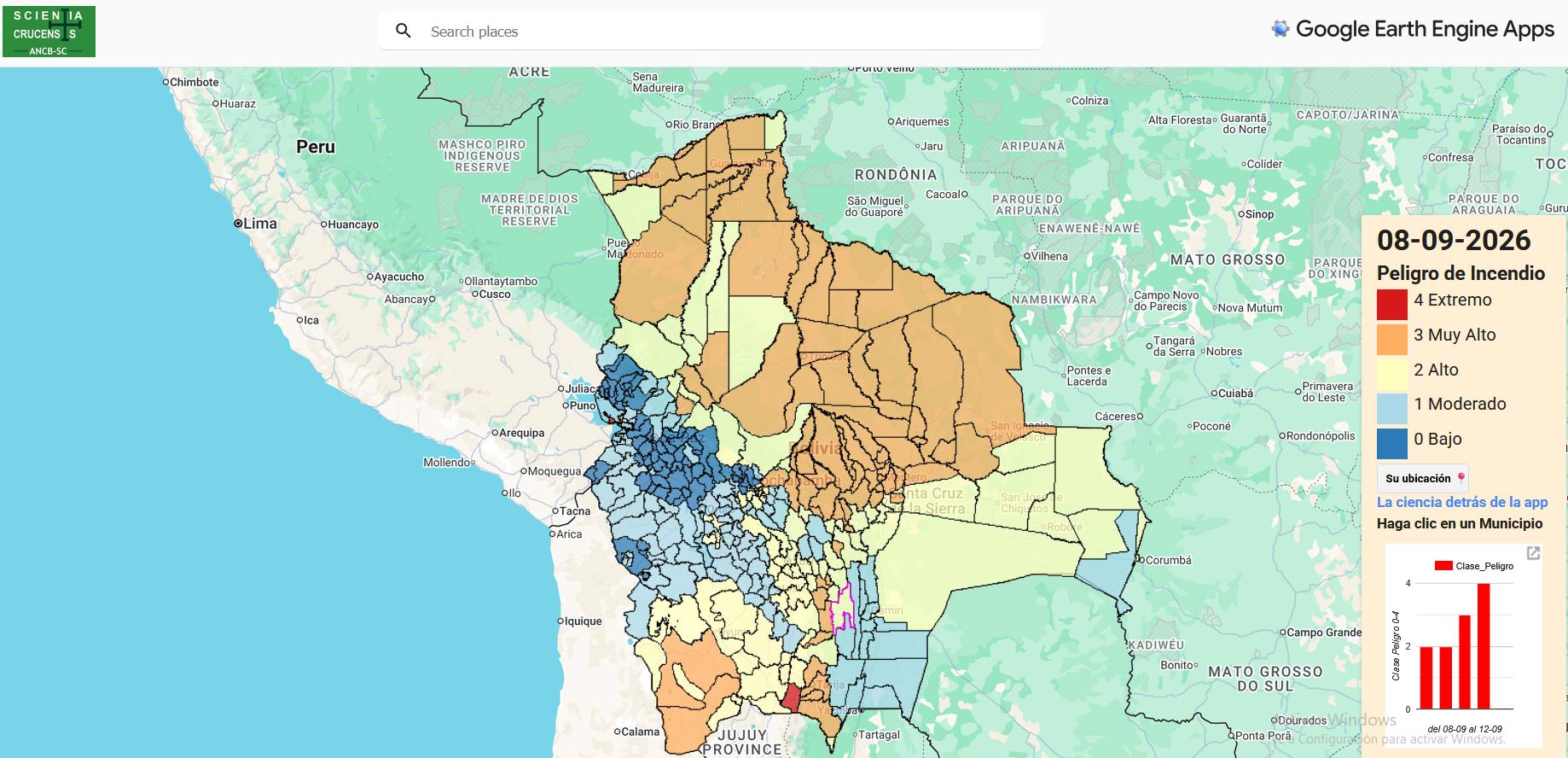Click the Arica city label
1568x758 pixels.
click(569, 534)
